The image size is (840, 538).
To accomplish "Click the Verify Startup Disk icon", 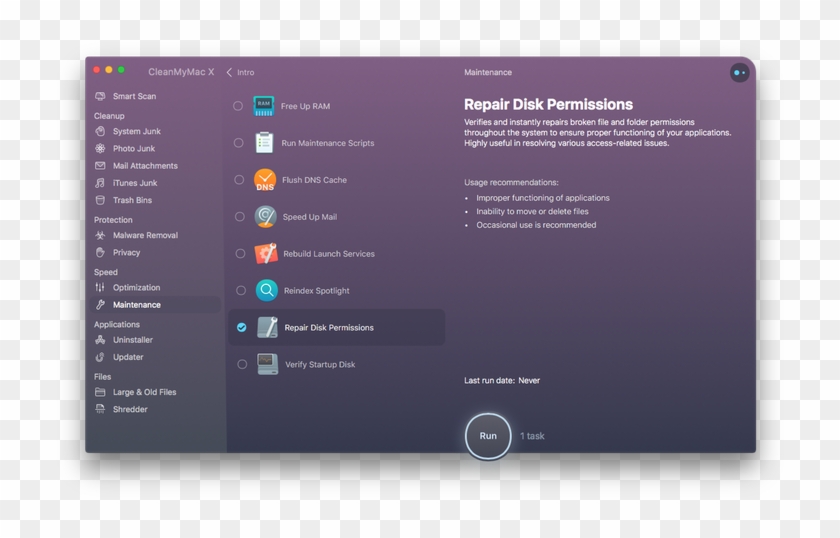I will [267, 364].
